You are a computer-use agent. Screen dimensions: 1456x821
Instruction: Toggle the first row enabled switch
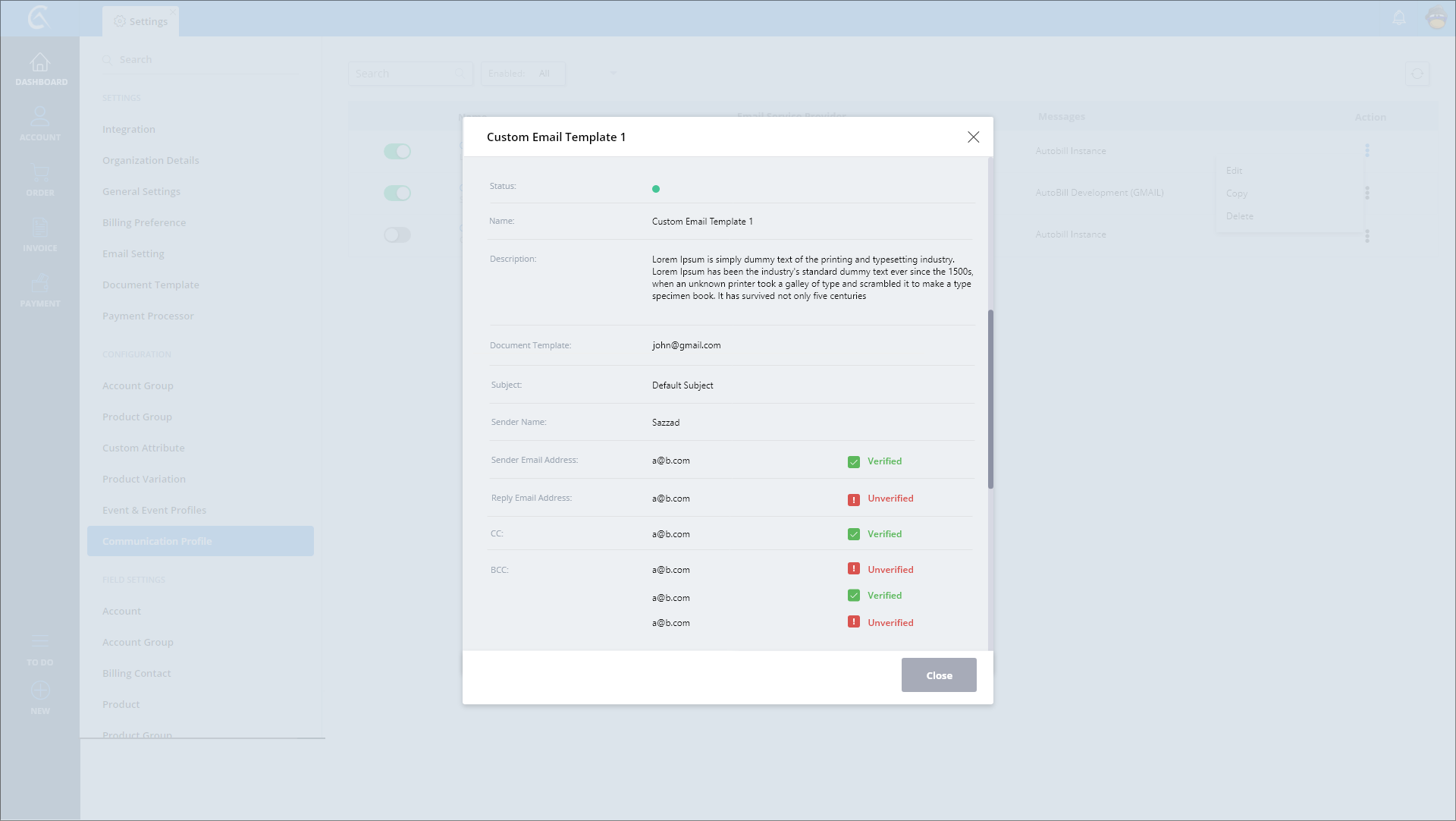[397, 152]
